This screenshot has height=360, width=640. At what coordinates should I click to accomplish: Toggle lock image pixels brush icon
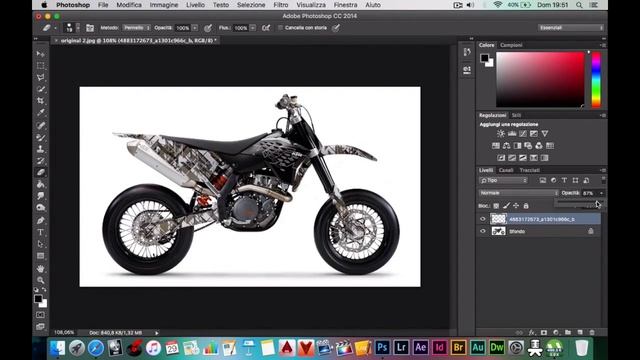pos(506,206)
